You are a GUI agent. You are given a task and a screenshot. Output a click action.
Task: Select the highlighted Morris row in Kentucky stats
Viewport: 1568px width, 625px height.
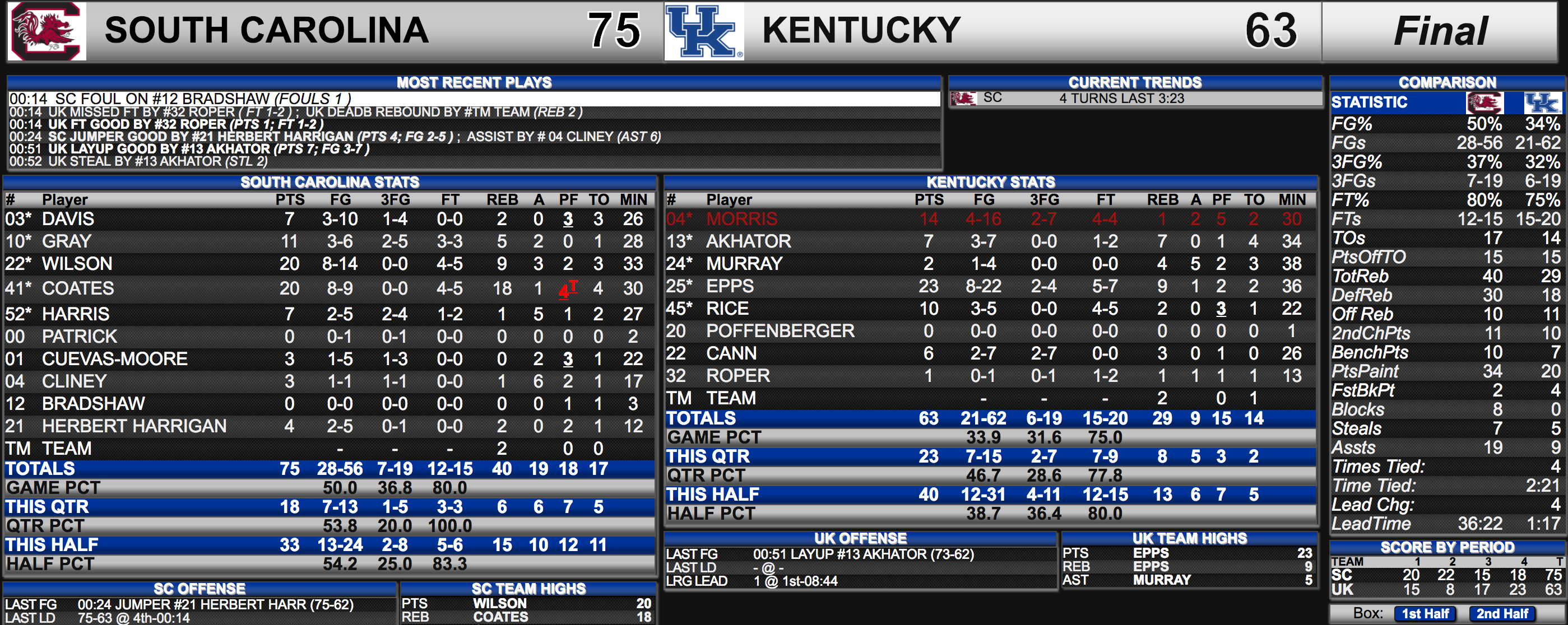point(990,219)
